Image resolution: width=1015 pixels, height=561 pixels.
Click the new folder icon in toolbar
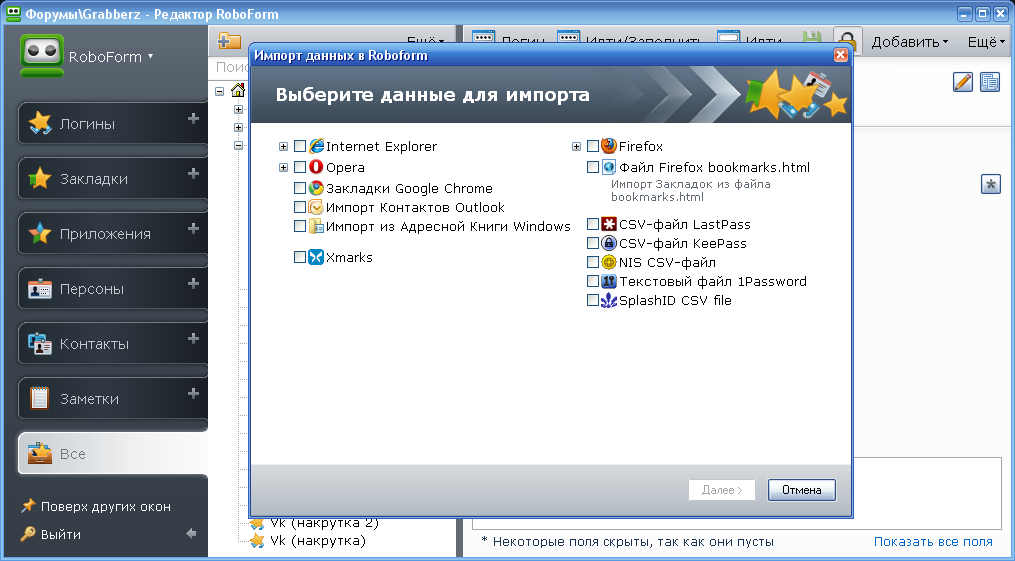pyautogui.click(x=229, y=41)
